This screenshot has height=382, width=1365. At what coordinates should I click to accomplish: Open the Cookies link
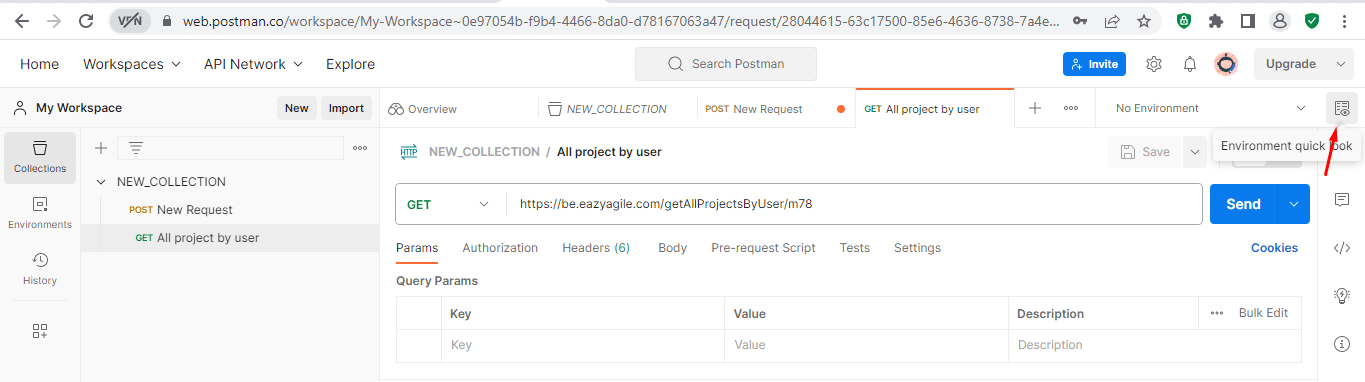(x=1274, y=248)
